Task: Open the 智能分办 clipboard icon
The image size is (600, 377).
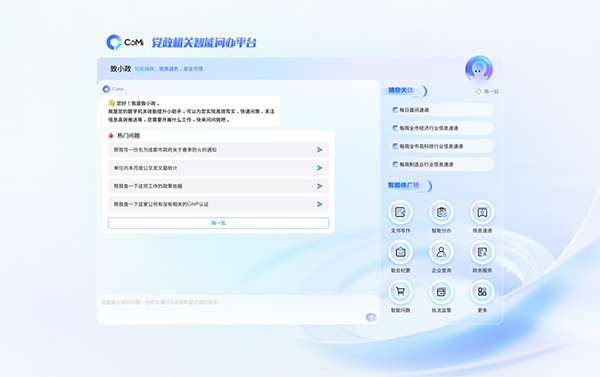Action: click(441, 212)
